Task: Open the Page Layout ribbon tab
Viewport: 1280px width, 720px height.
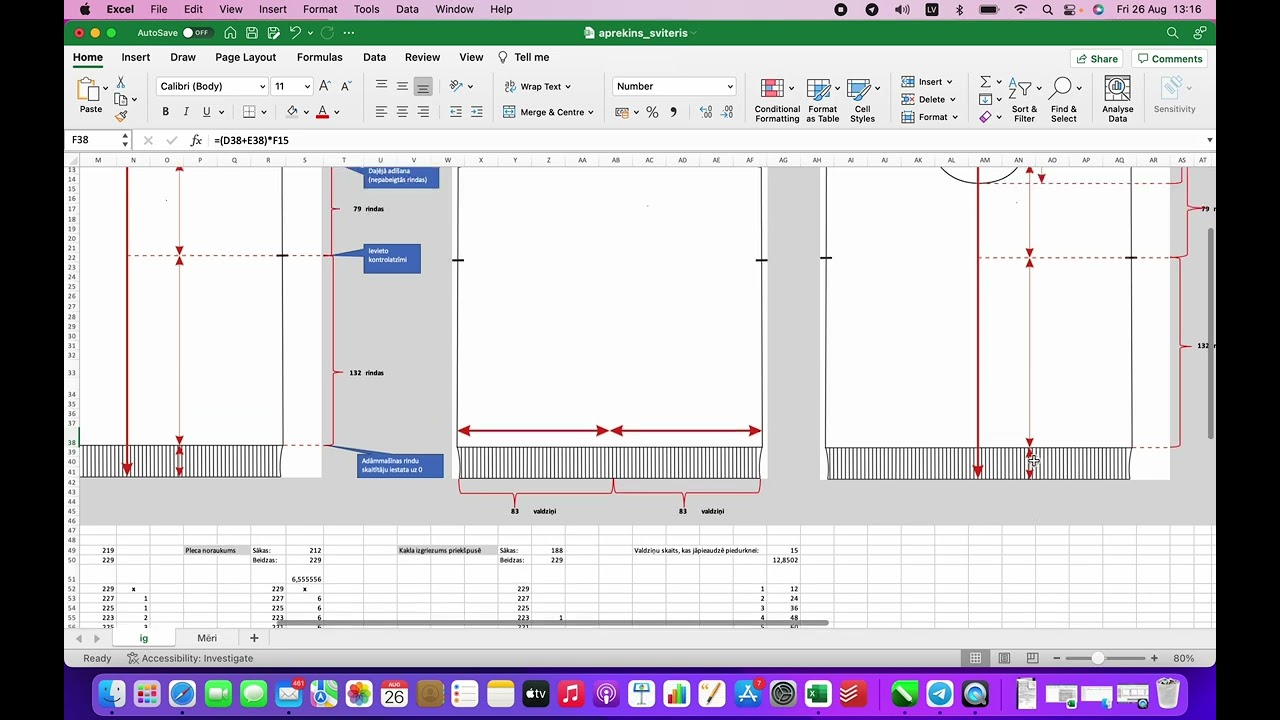Action: click(x=245, y=57)
